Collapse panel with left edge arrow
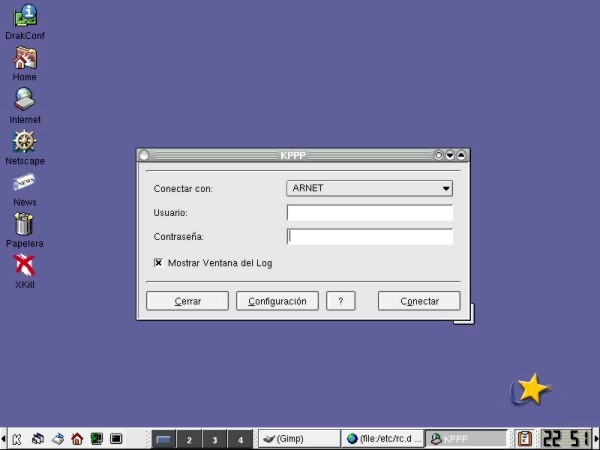600x450 pixels. pyautogui.click(x=3, y=439)
